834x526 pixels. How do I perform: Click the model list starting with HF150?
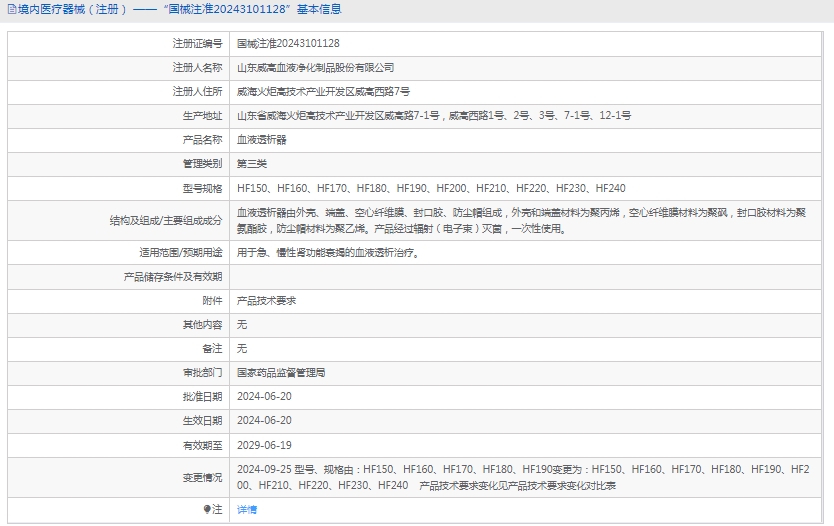pyautogui.click(x=430, y=188)
